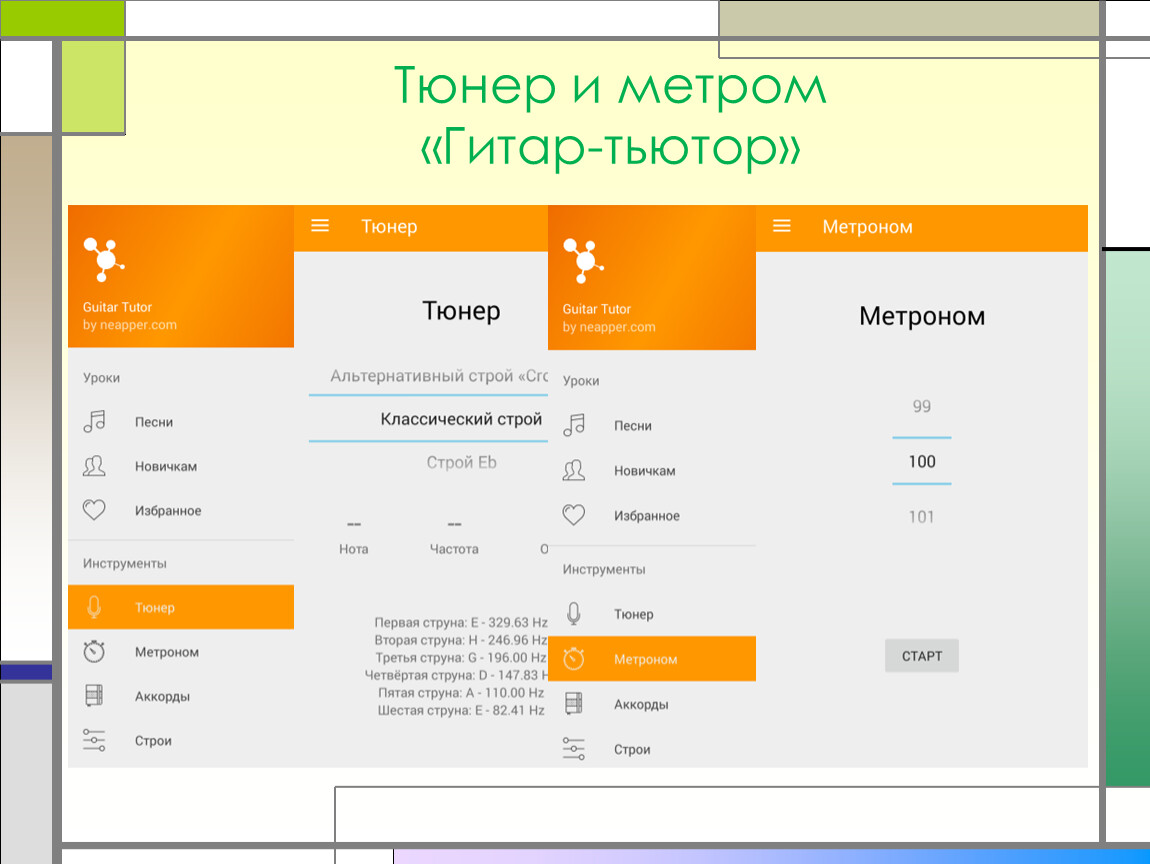
Task: Open Песни in the left drawer
Action: pos(180,422)
